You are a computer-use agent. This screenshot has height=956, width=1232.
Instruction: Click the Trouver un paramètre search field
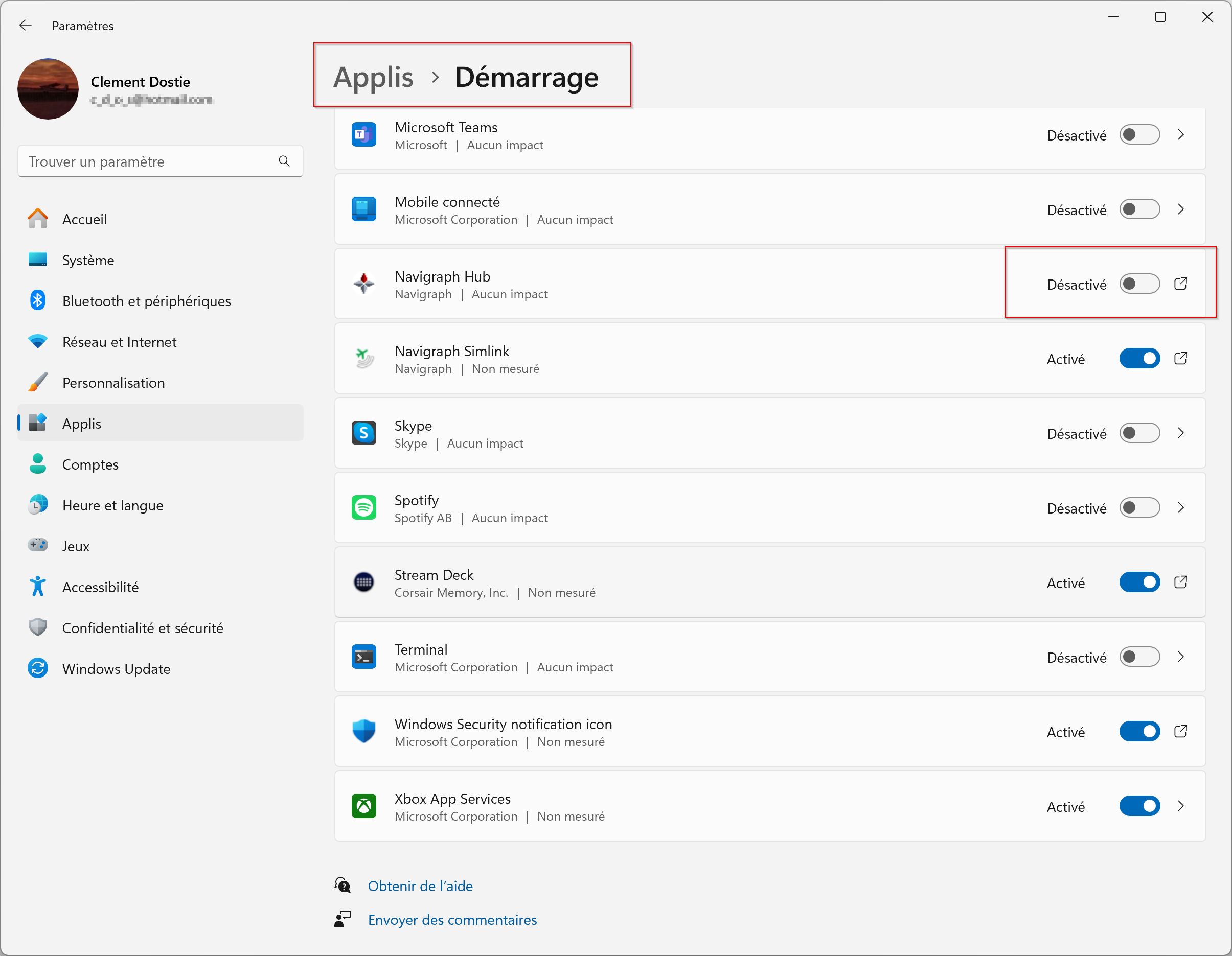pyautogui.click(x=160, y=161)
